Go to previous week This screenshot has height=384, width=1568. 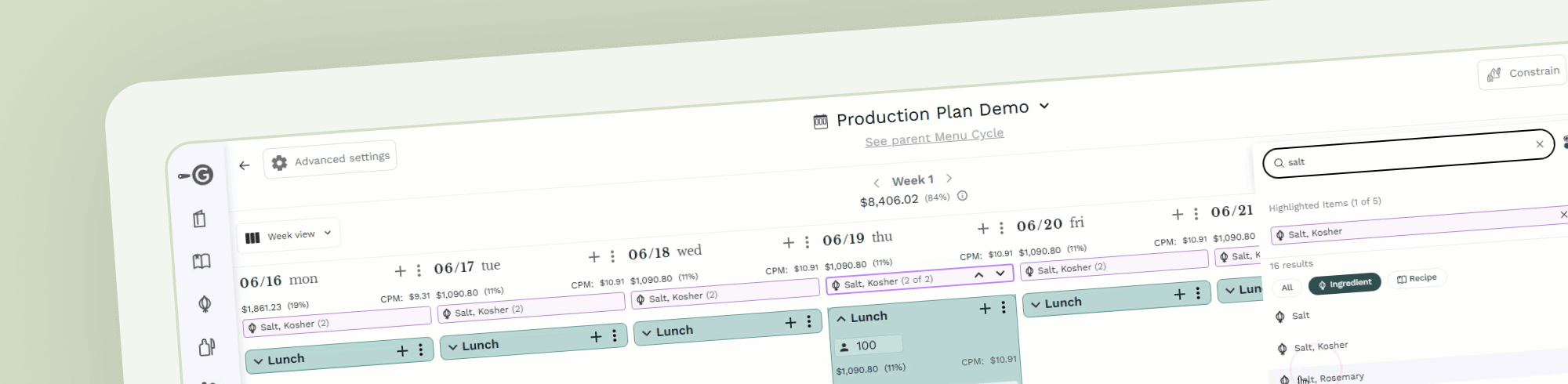click(877, 183)
